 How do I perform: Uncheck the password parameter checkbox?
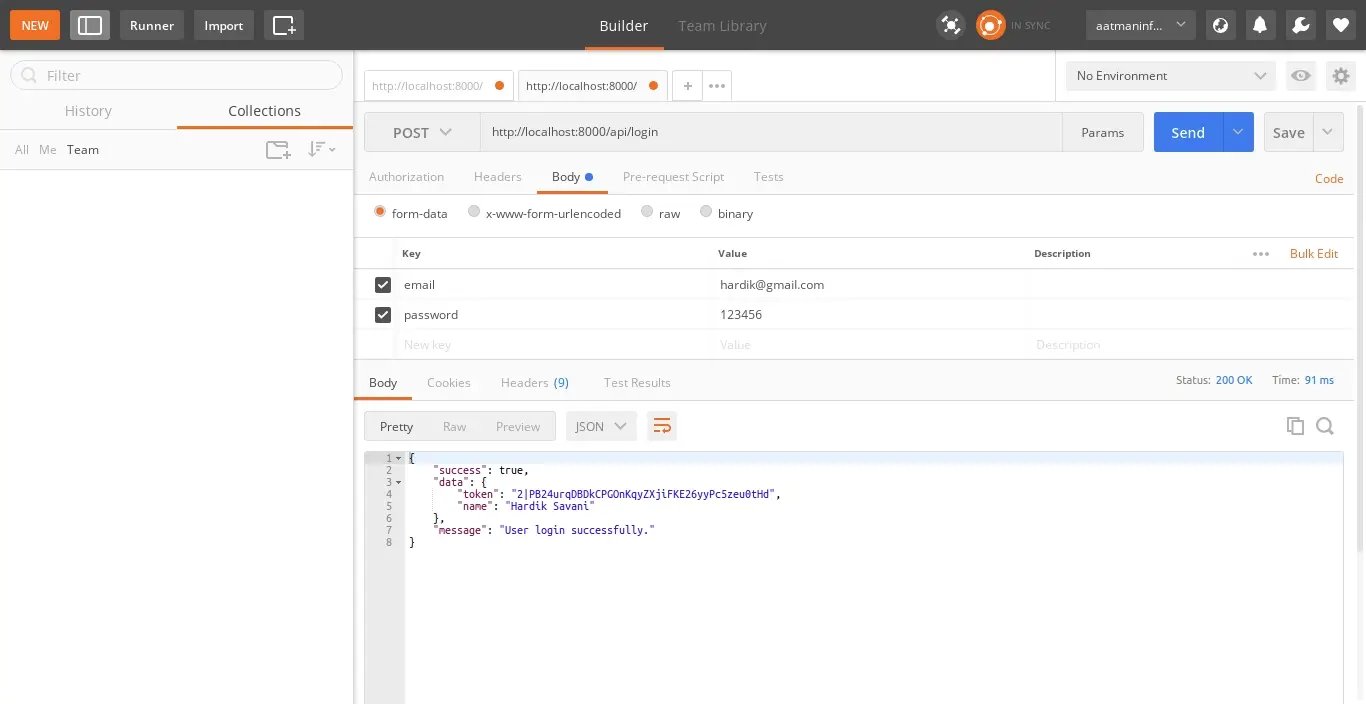[382, 315]
